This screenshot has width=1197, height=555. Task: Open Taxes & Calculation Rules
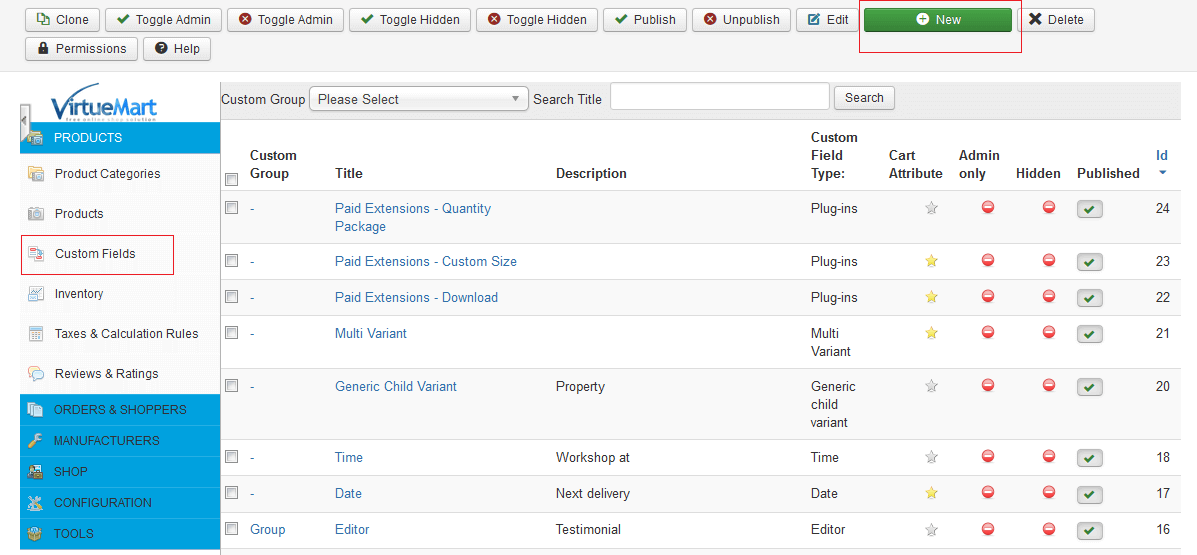tap(127, 334)
